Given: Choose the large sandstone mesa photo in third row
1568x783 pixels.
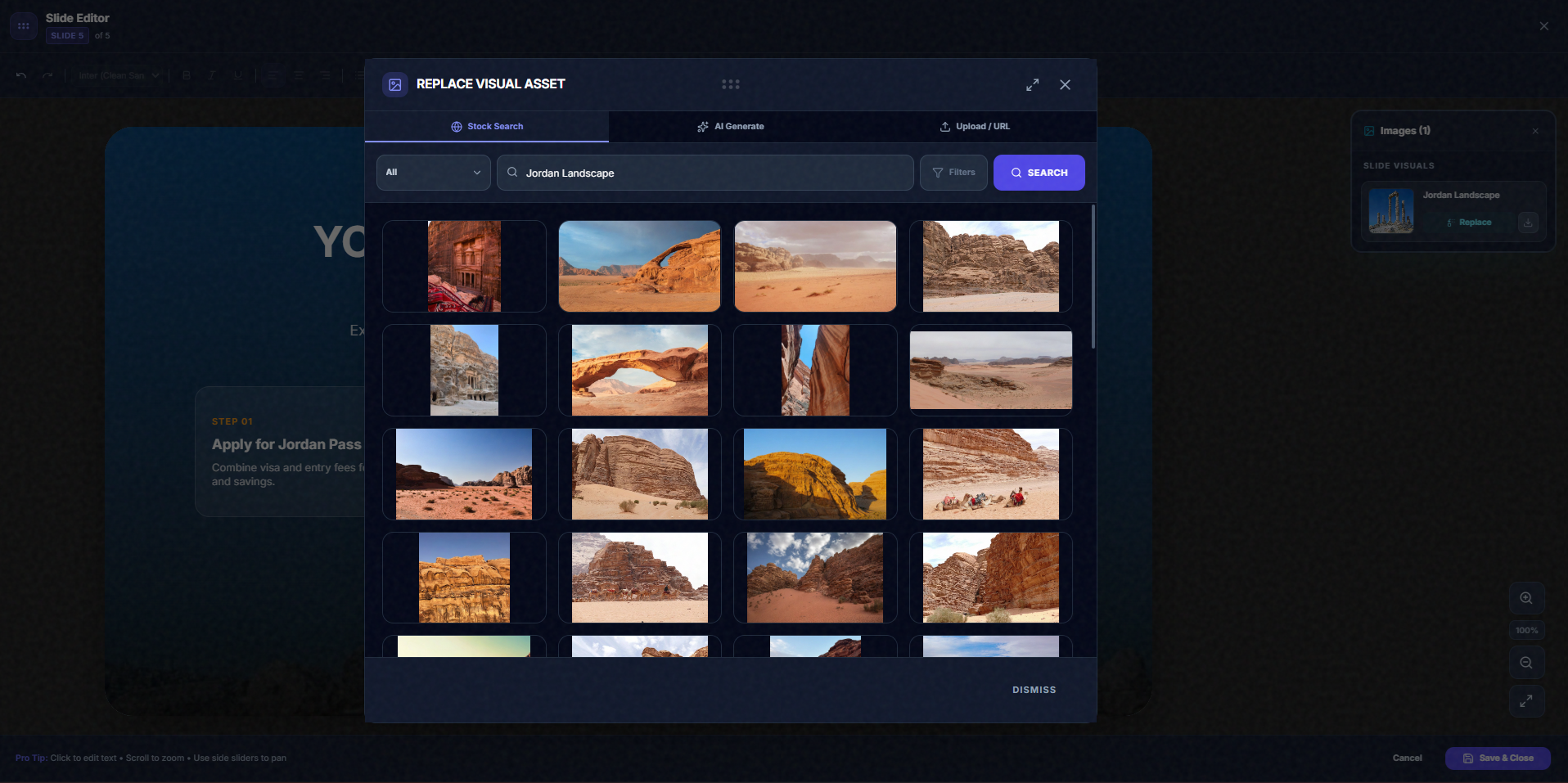Looking at the screenshot, I should 640,474.
